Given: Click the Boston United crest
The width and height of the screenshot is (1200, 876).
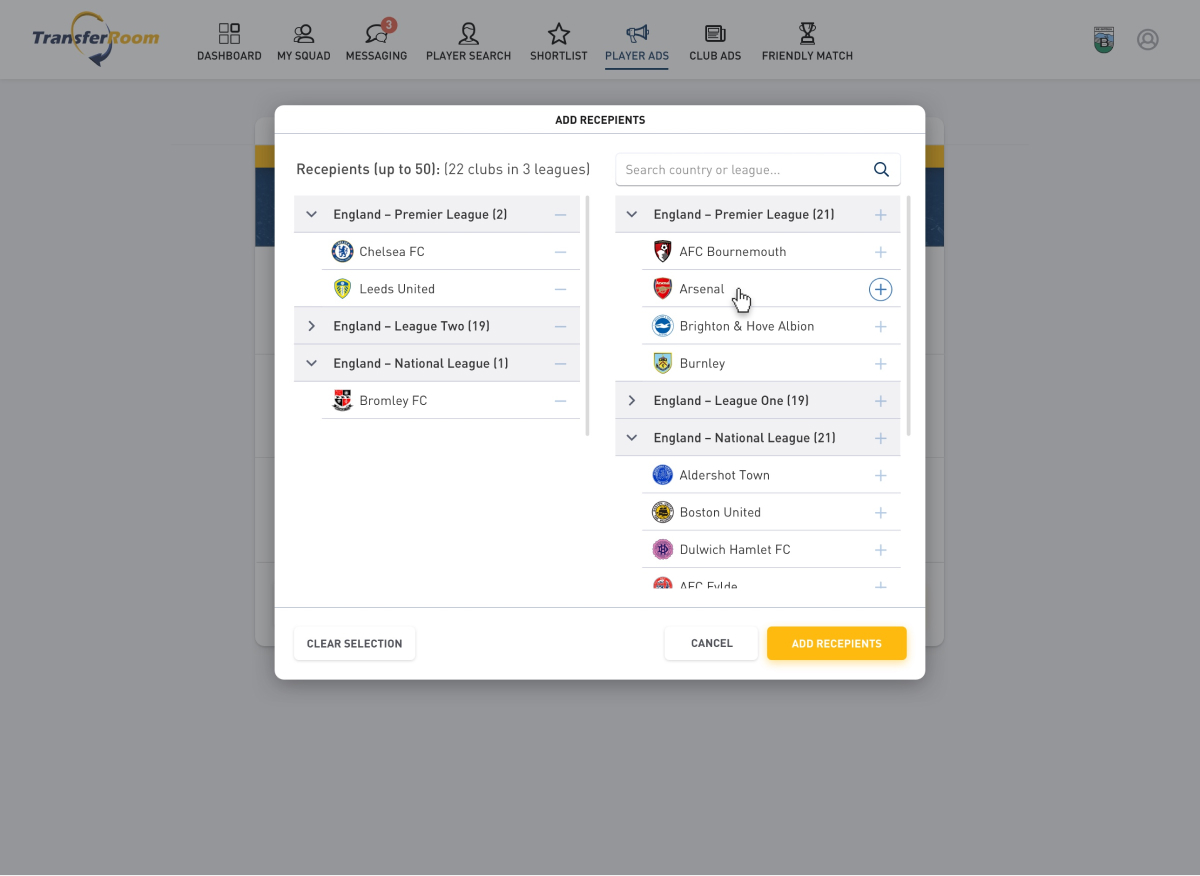Looking at the screenshot, I should [x=662, y=513].
